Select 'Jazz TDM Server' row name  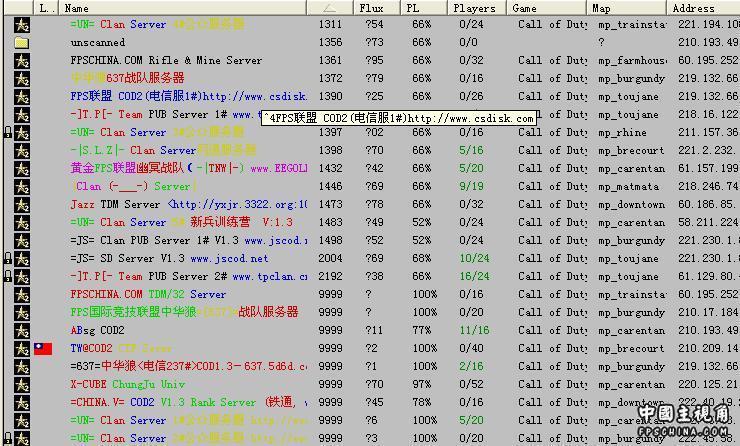(116, 204)
